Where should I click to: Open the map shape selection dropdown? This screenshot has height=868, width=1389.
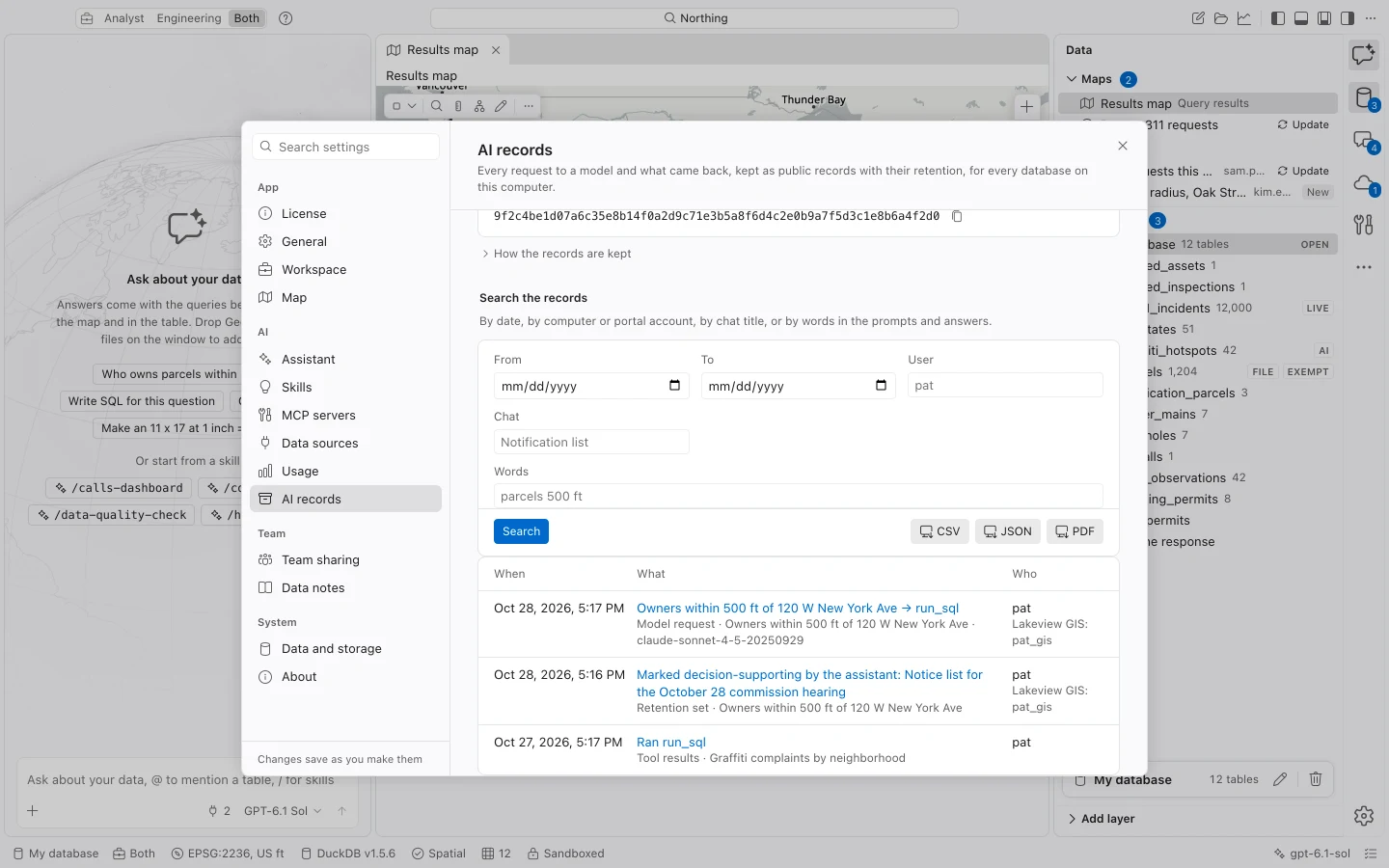pyautogui.click(x=403, y=106)
